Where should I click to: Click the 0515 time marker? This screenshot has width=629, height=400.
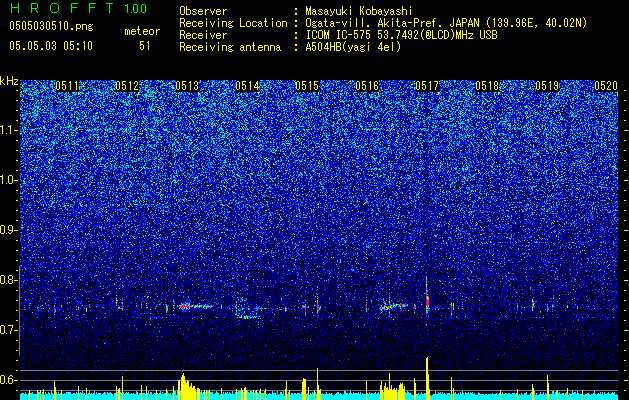click(x=307, y=86)
